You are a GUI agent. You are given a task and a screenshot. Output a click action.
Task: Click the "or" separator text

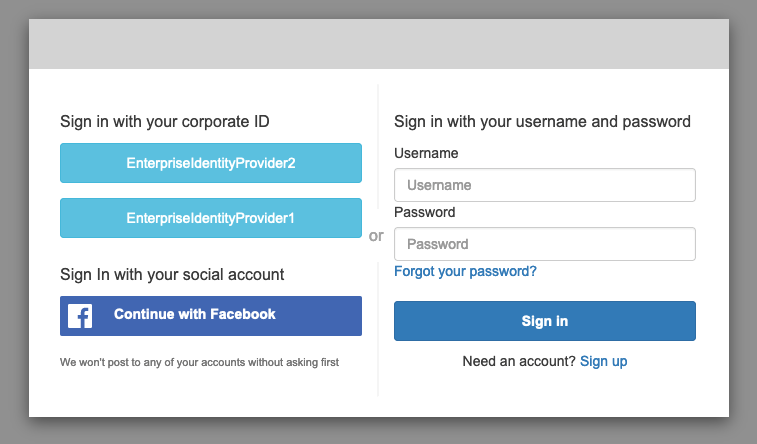pyautogui.click(x=376, y=236)
